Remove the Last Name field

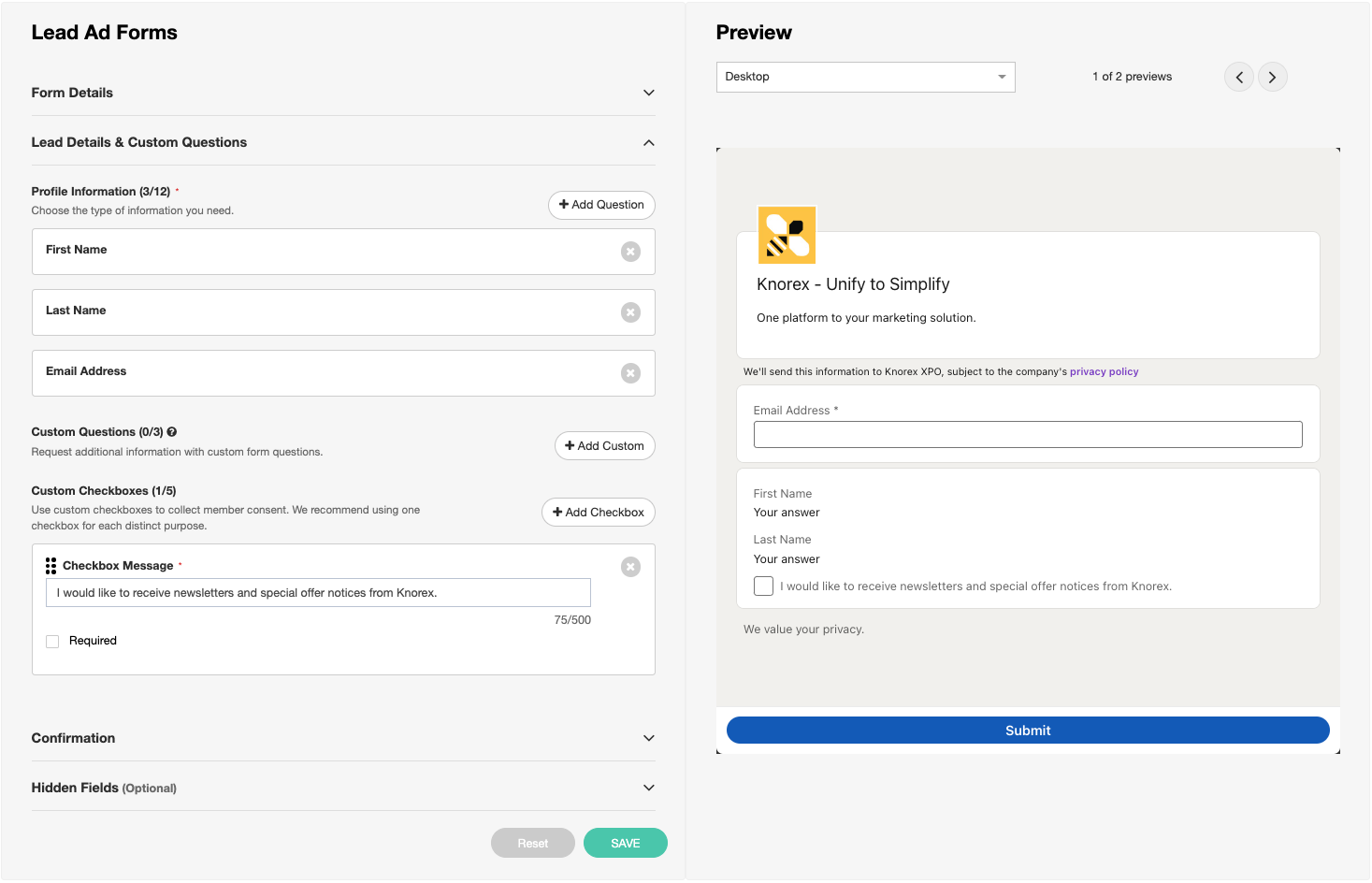point(630,312)
